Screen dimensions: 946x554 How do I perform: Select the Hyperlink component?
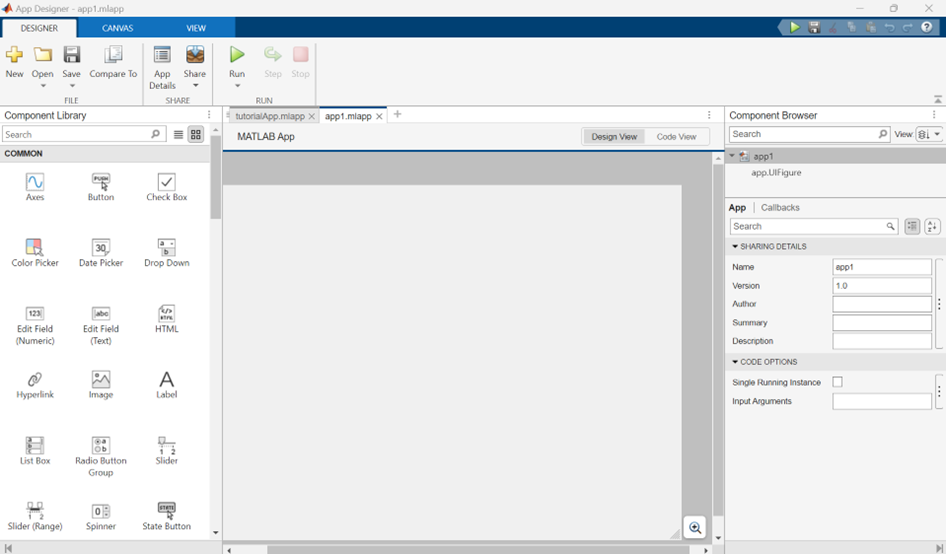click(35, 385)
